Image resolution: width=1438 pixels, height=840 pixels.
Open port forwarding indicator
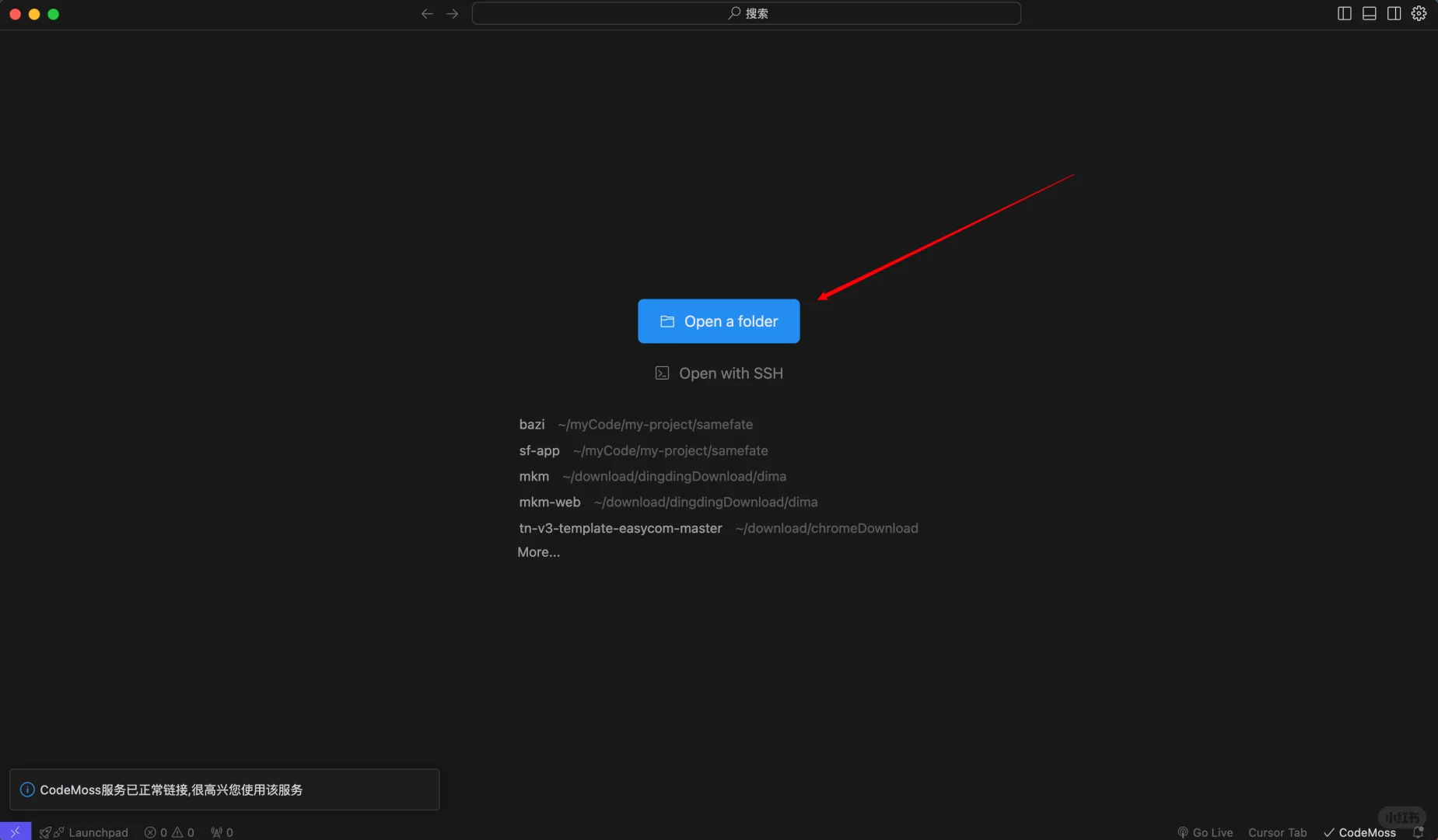click(221, 831)
